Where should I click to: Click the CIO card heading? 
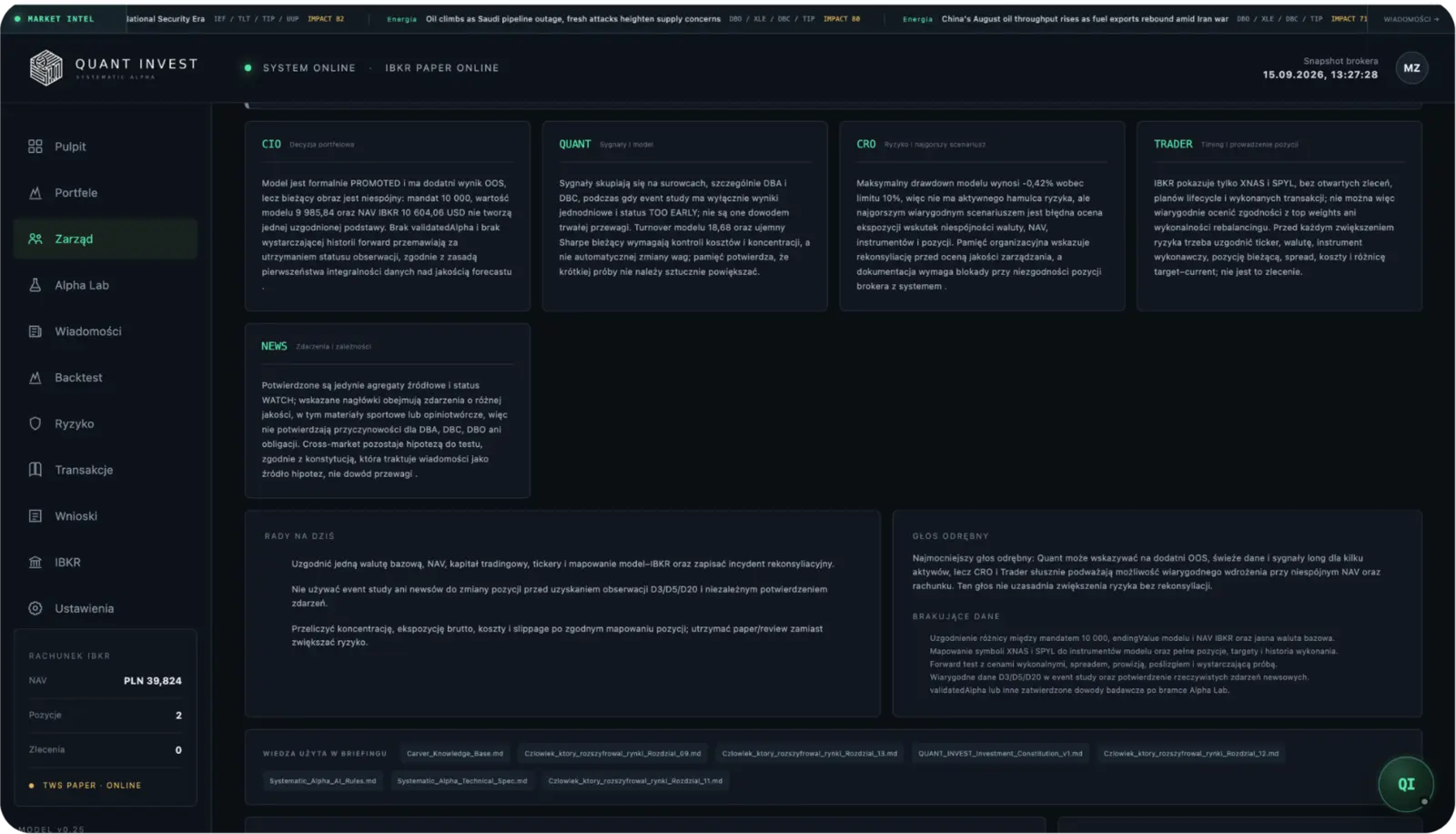point(271,145)
